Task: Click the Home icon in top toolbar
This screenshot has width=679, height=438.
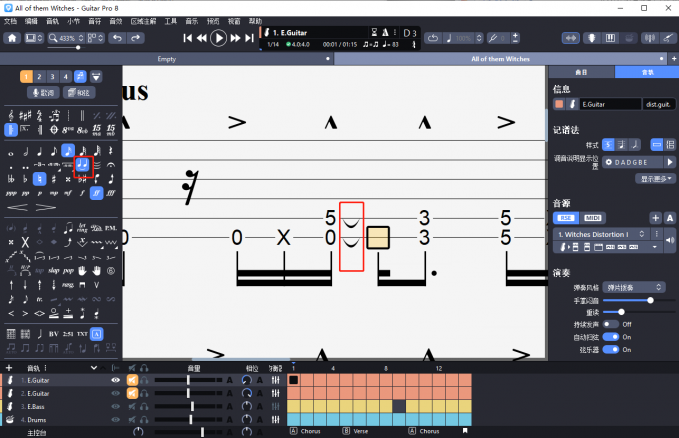Action: (x=13, y=38)
